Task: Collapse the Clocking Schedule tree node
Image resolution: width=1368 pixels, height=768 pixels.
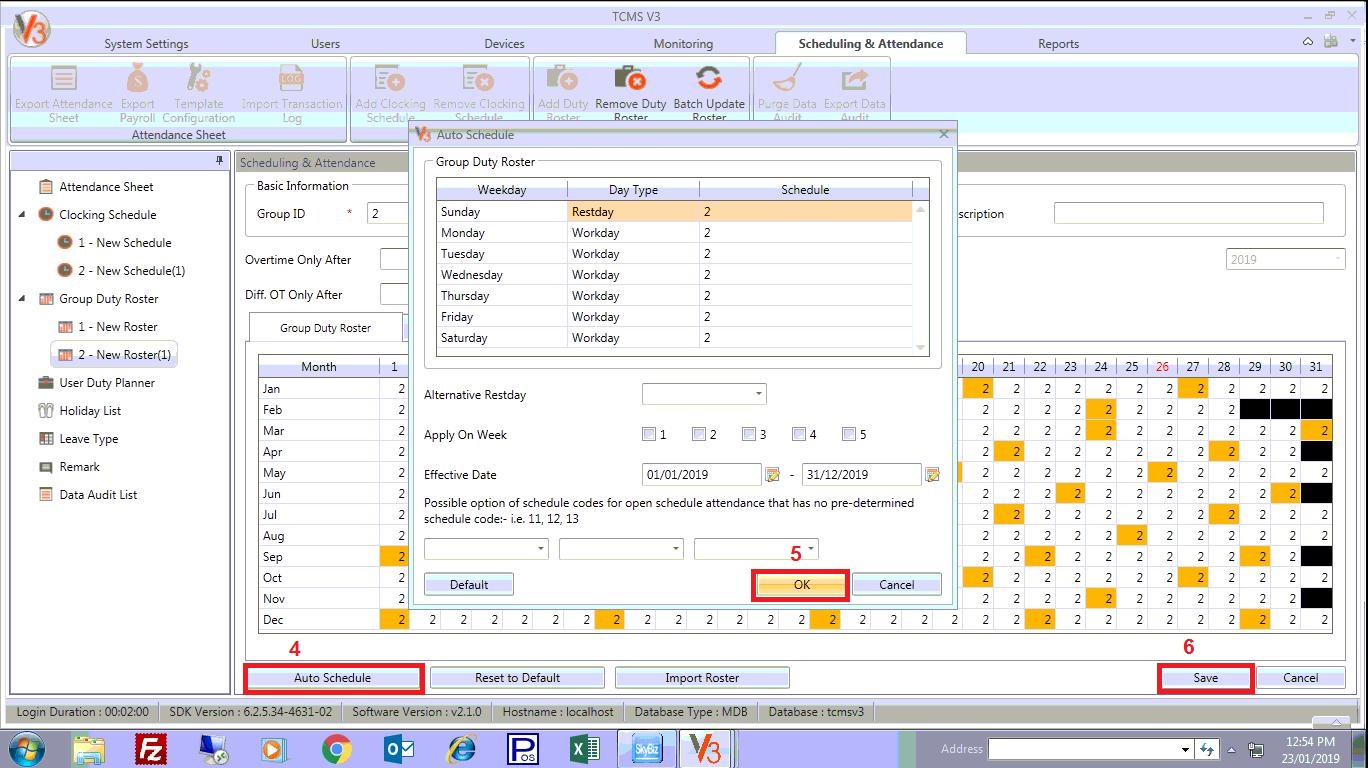Action: click(x=23, y=215)
